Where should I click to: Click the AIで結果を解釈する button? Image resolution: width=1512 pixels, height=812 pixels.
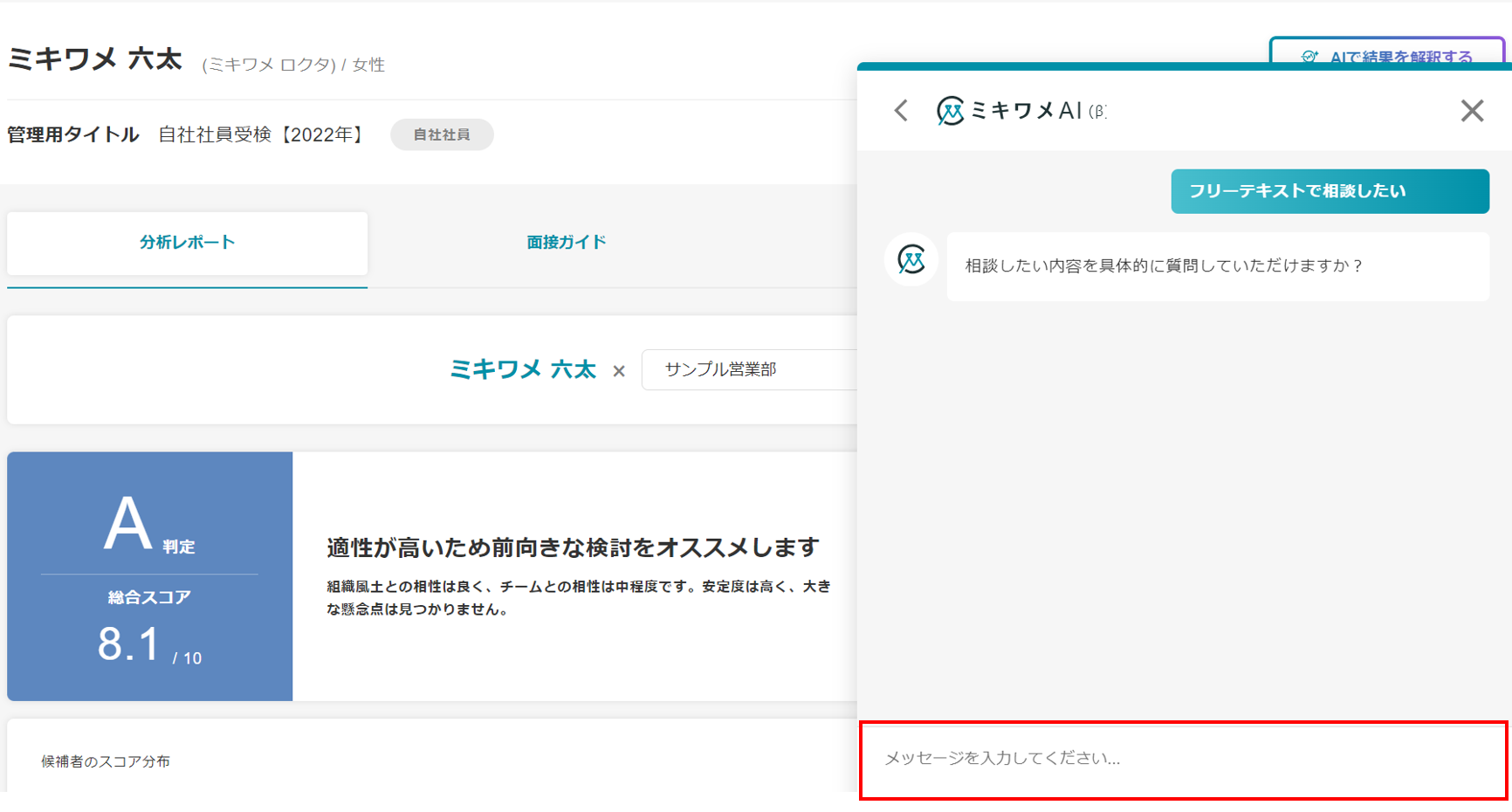(1388, 52)
